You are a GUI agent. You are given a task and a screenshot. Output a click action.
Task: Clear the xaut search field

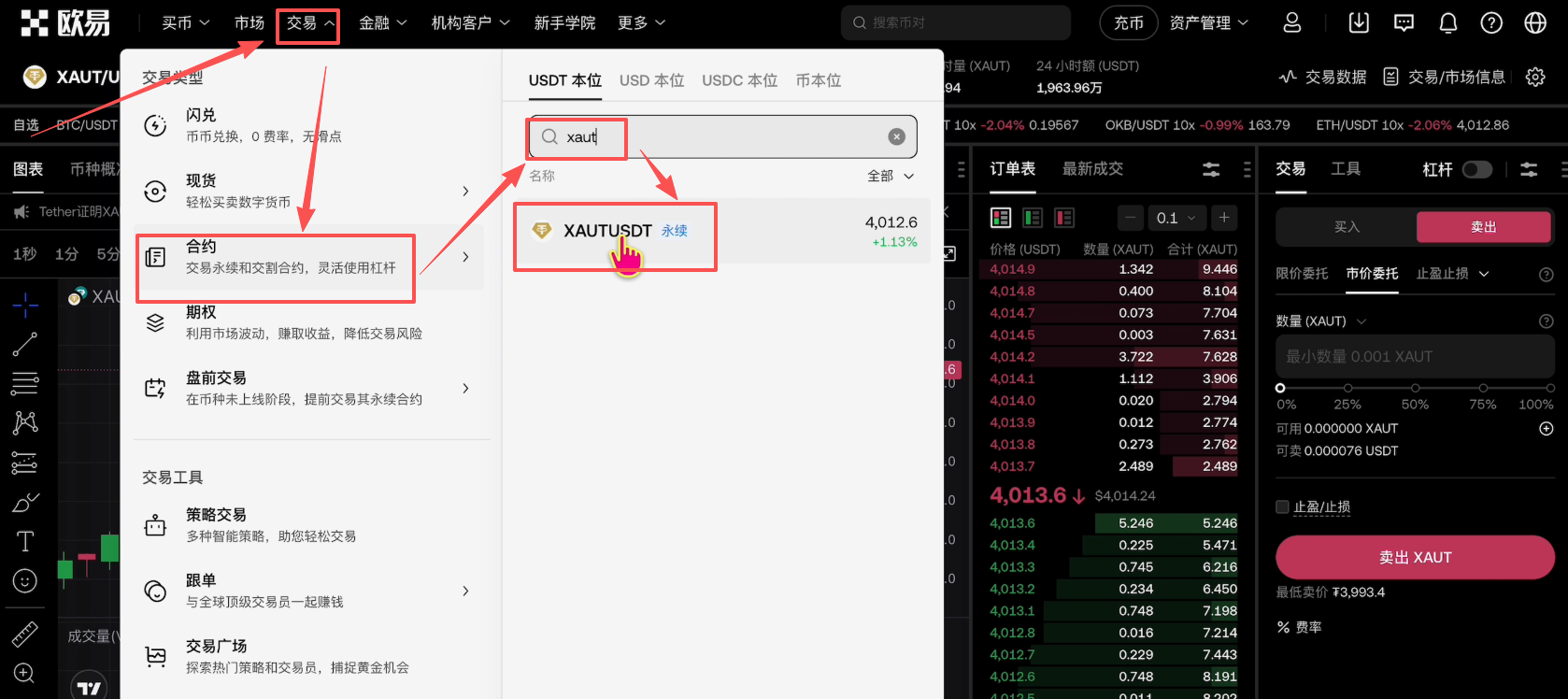tap(896, 137)
